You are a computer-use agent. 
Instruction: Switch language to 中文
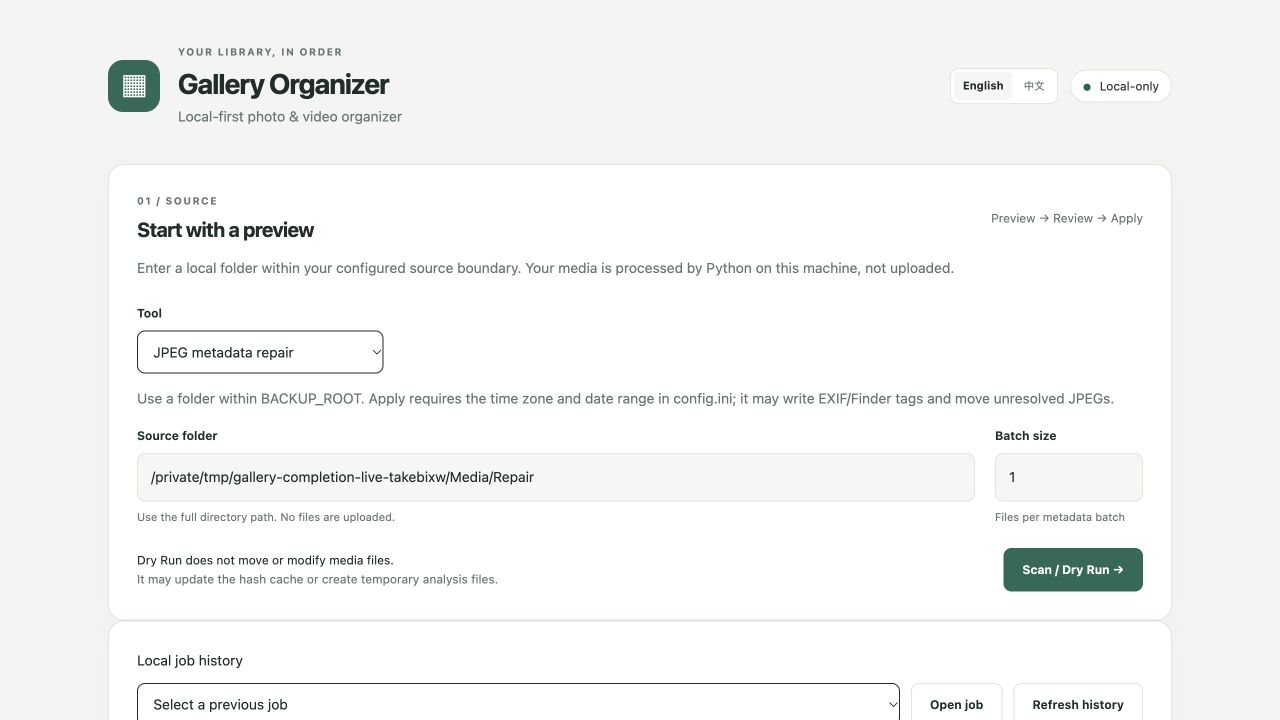click(1034, 86)
